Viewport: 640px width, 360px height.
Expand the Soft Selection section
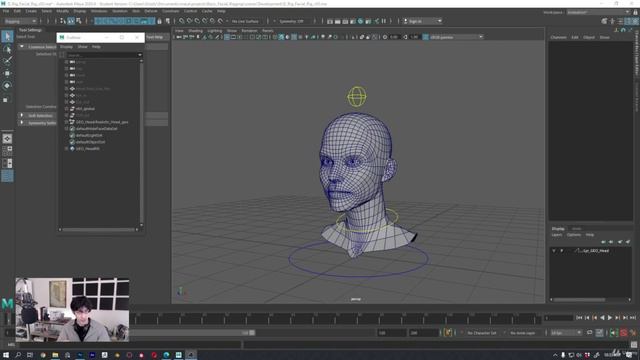click(x=22, y=116)
